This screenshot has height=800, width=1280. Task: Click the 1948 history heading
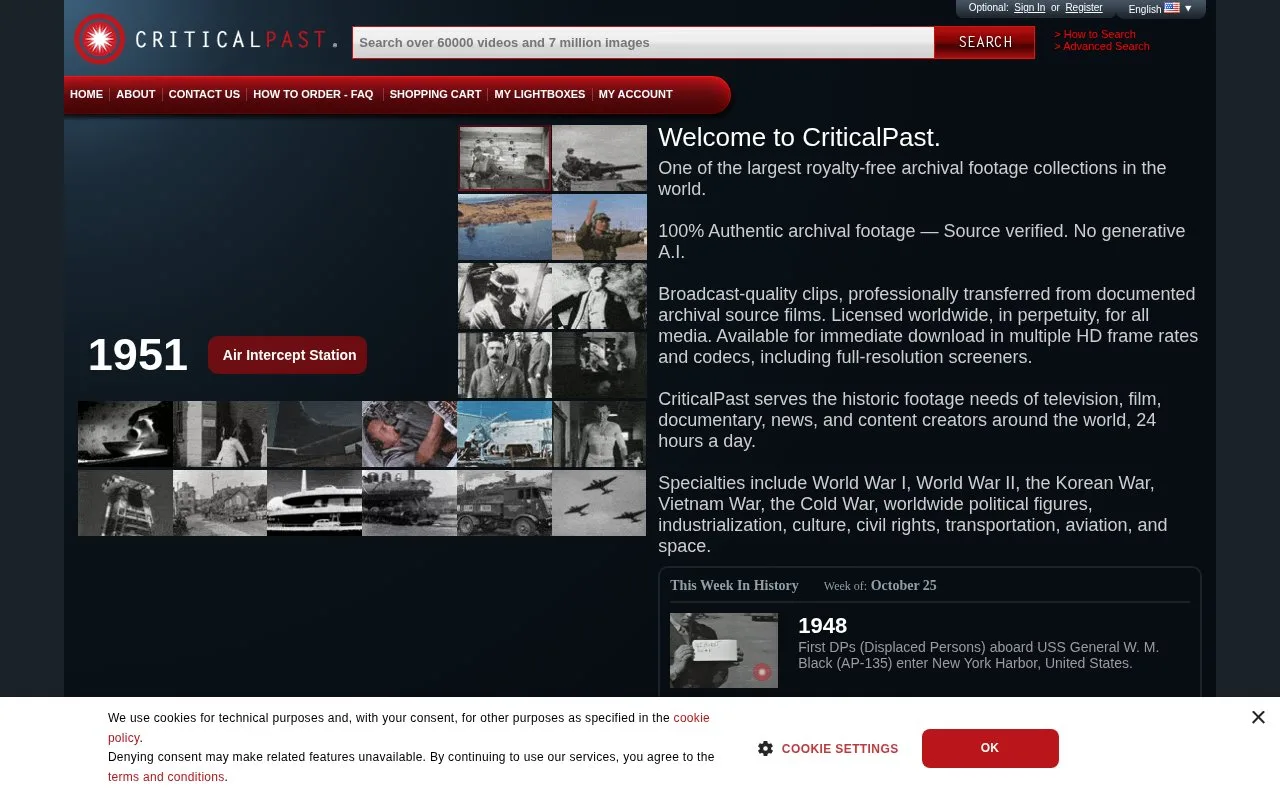[x=822, y=626]
